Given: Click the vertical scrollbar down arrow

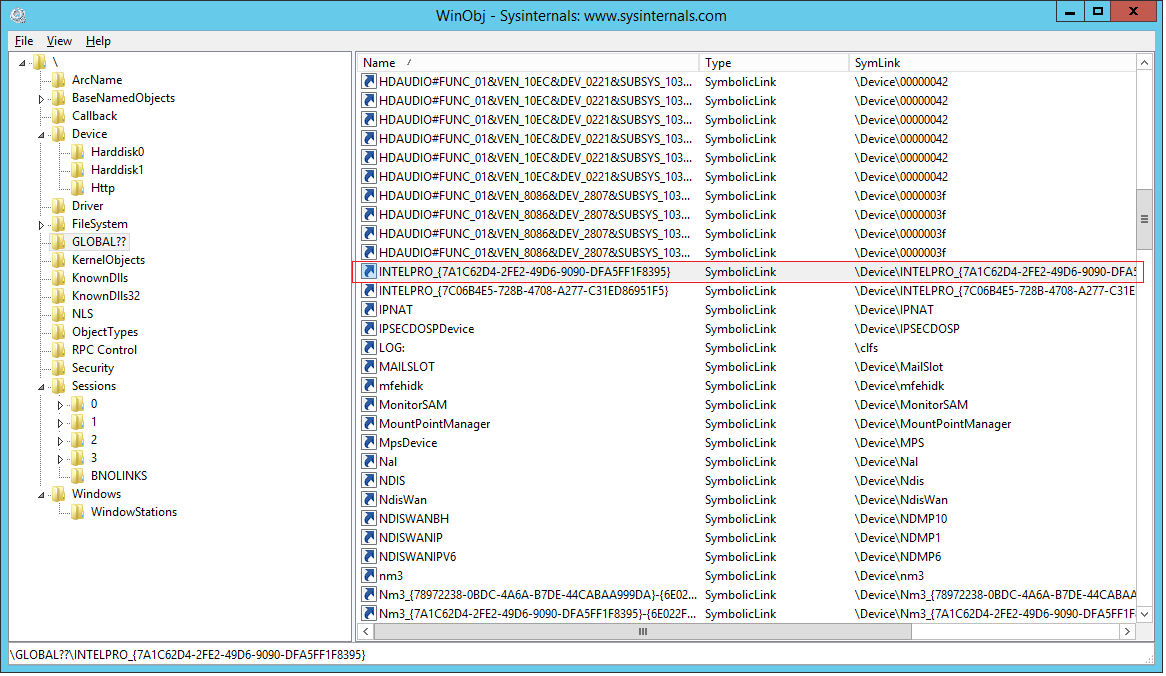Looking at the screenshot, I should (1144, 614).
